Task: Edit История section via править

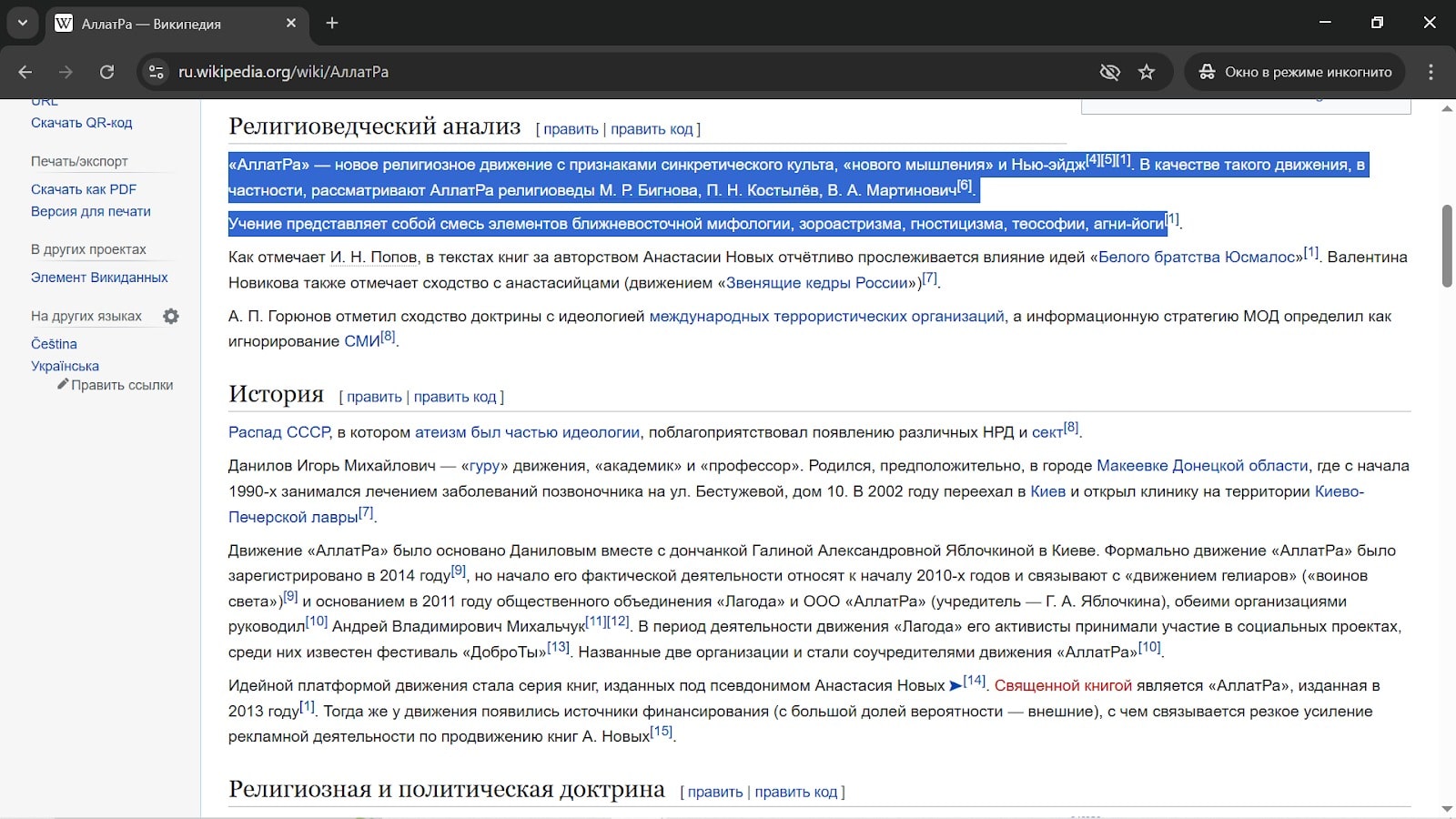Action: (374, 397)
